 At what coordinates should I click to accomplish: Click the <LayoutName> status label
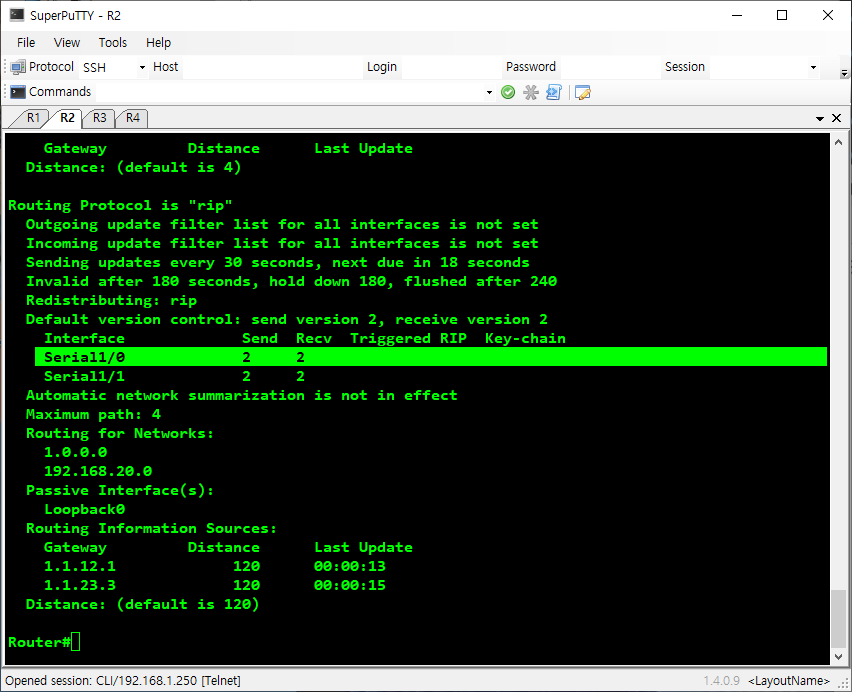[788, 681]
